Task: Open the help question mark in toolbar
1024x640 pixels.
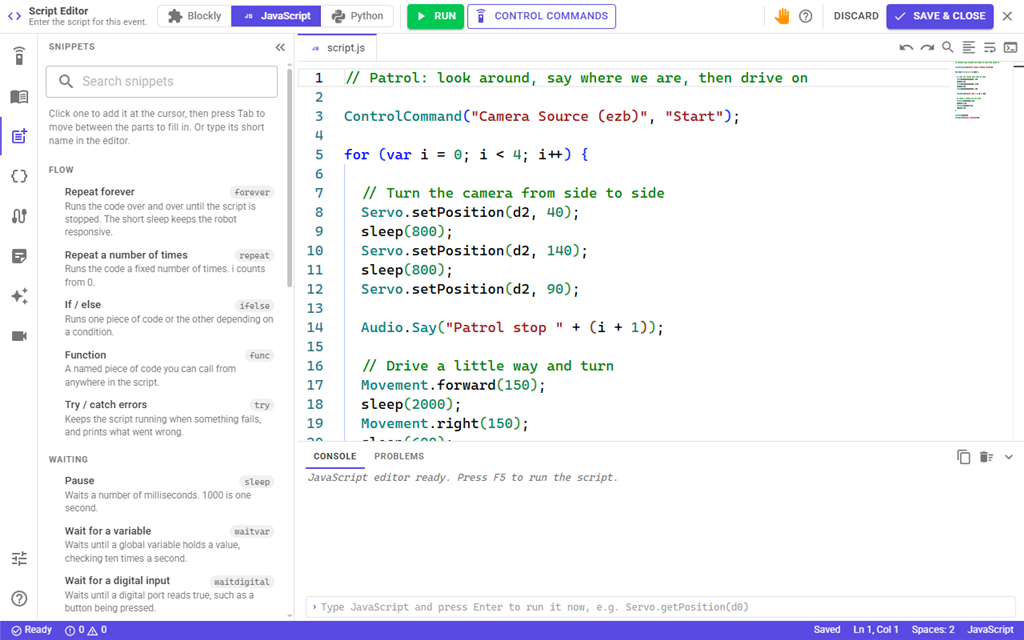Action: (806, 16)
